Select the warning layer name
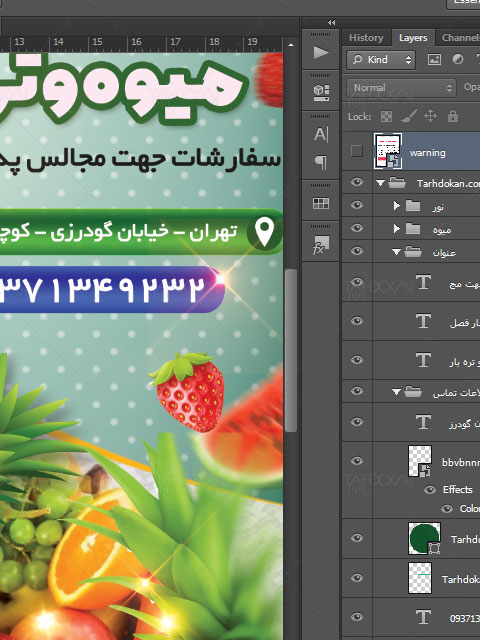Viewport: 480px width, 640px height. coord(427,153)
